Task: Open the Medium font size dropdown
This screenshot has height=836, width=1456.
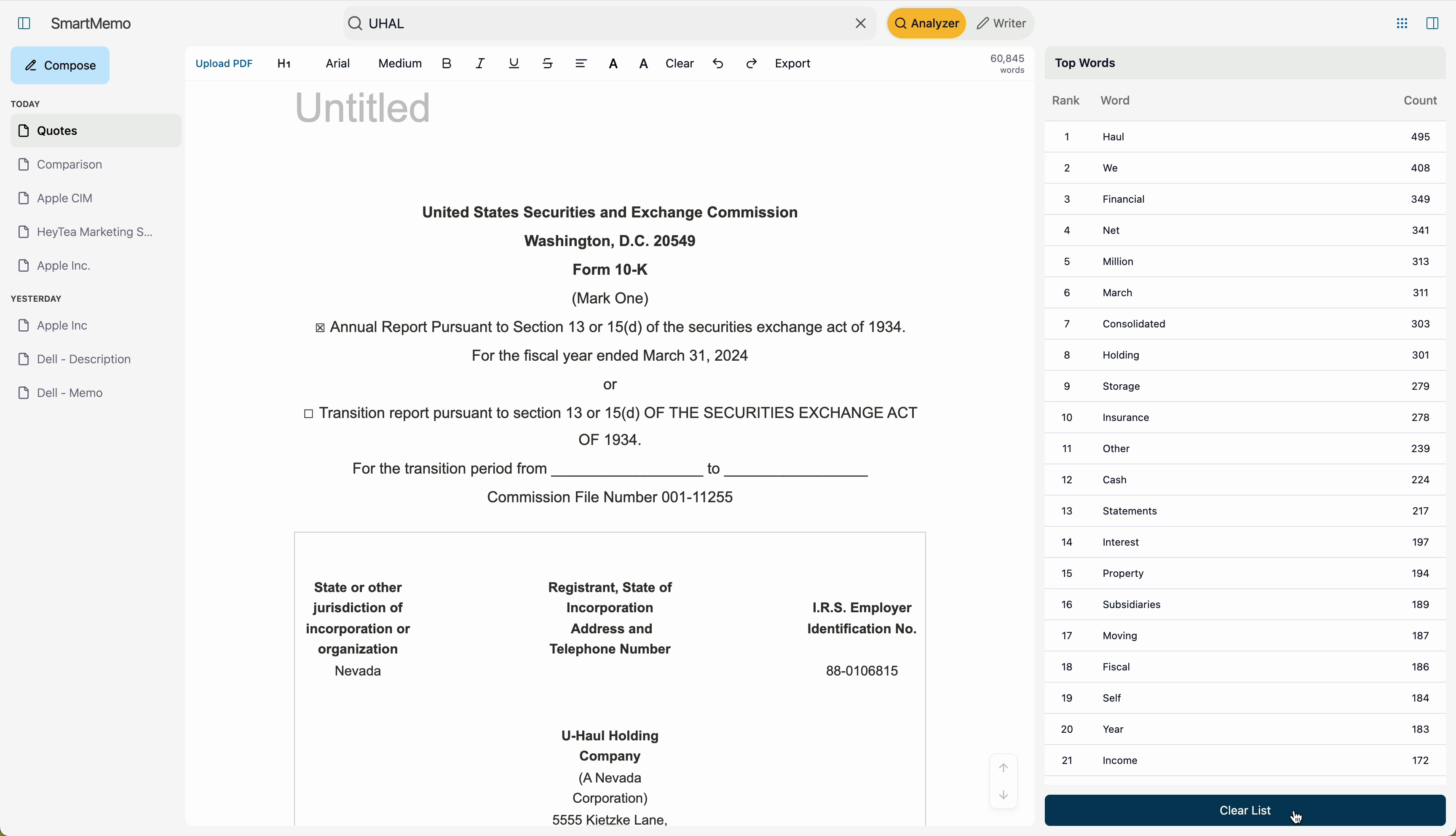Action: click(400, 64)
